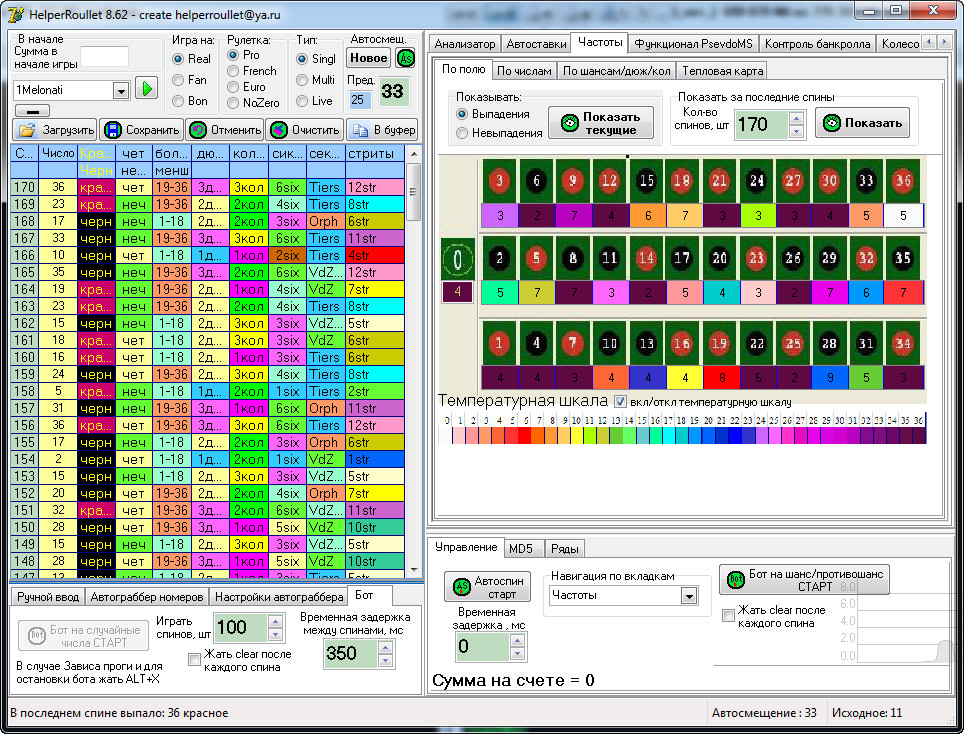Click the green zero roulette cell
Viewport: 964px width, 734px height.
point(457,258)
